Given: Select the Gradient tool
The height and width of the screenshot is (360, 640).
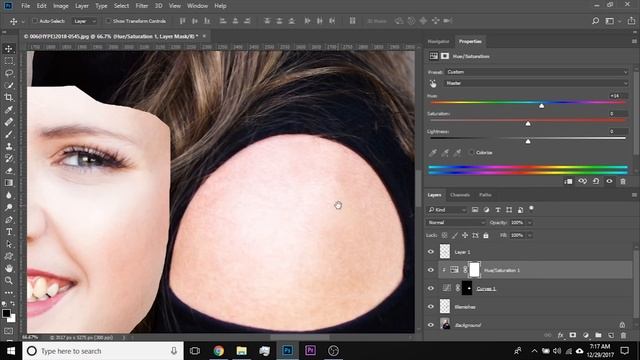Looking at the screenshot, I should (9, 183).
